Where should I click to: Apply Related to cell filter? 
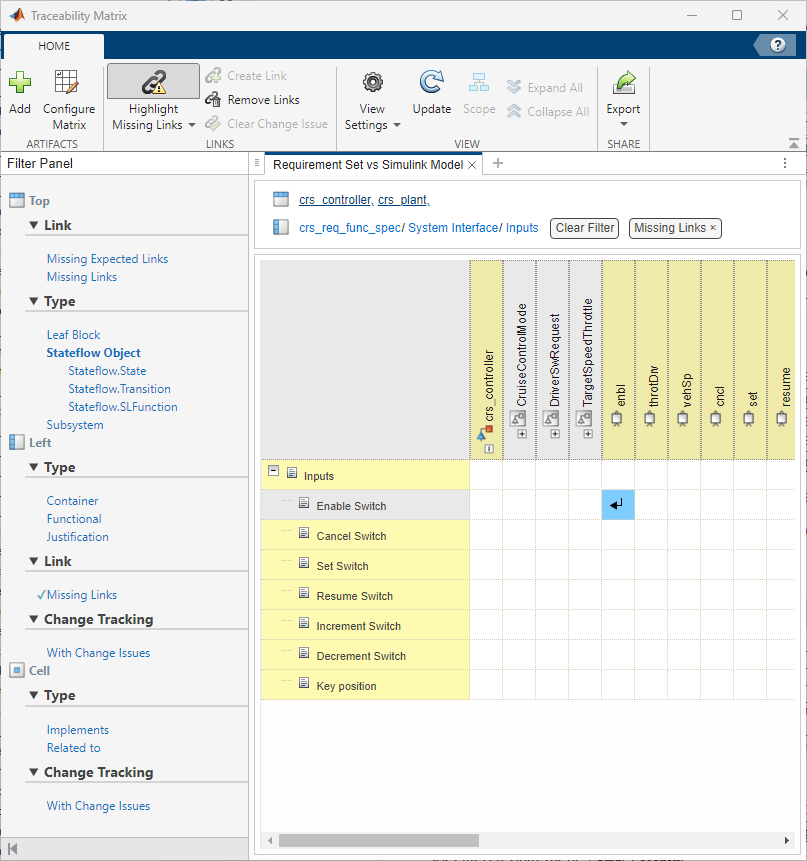tap(74, 748)
